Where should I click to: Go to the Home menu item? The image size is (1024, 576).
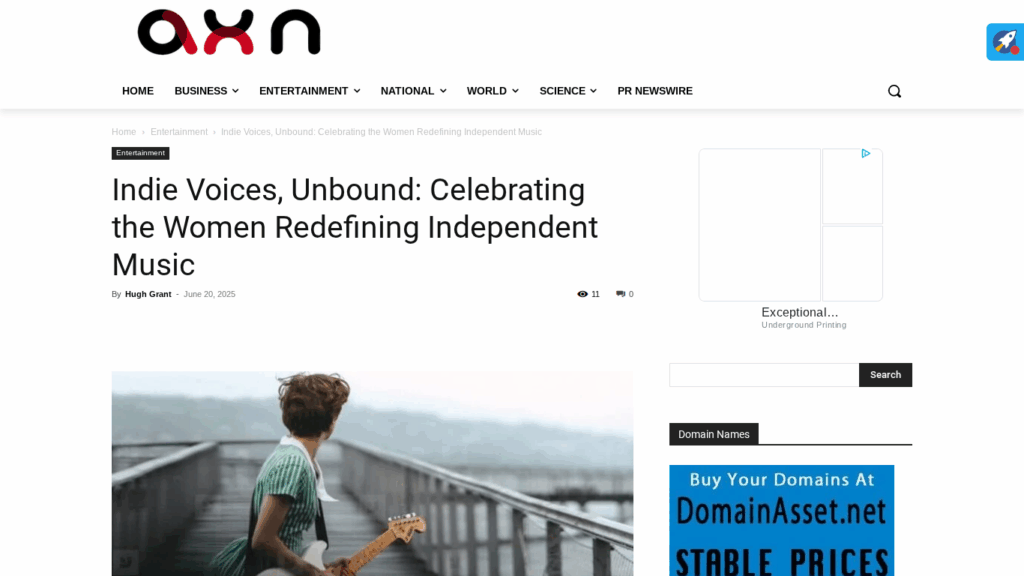point(138,91)
